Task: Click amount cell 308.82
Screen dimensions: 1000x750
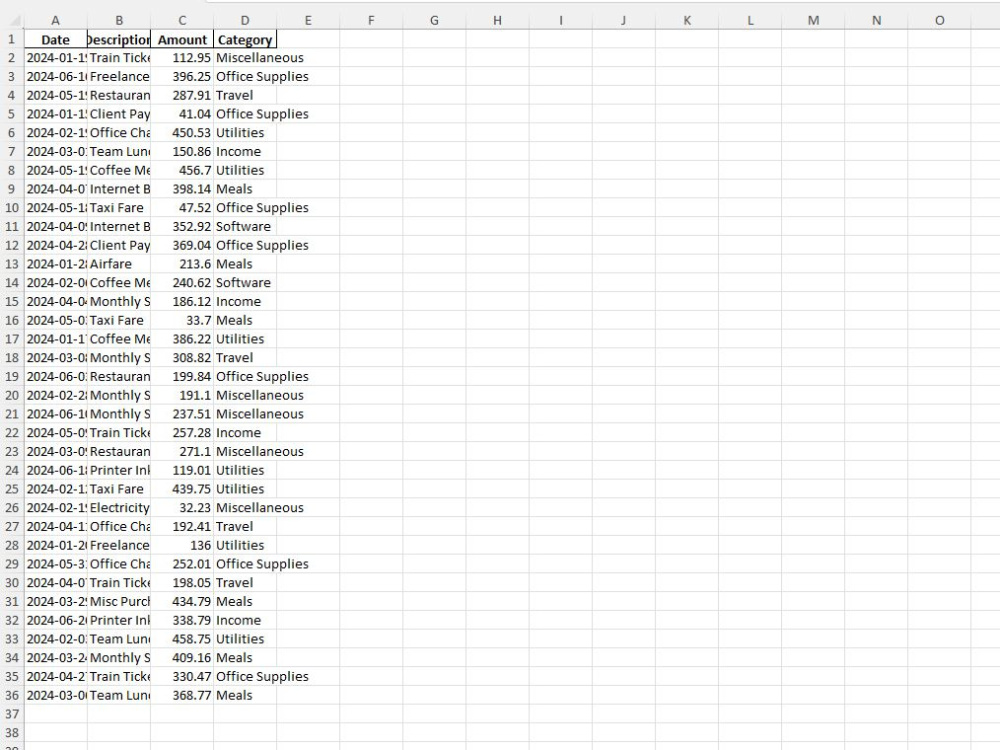Action: click(182, 358)
